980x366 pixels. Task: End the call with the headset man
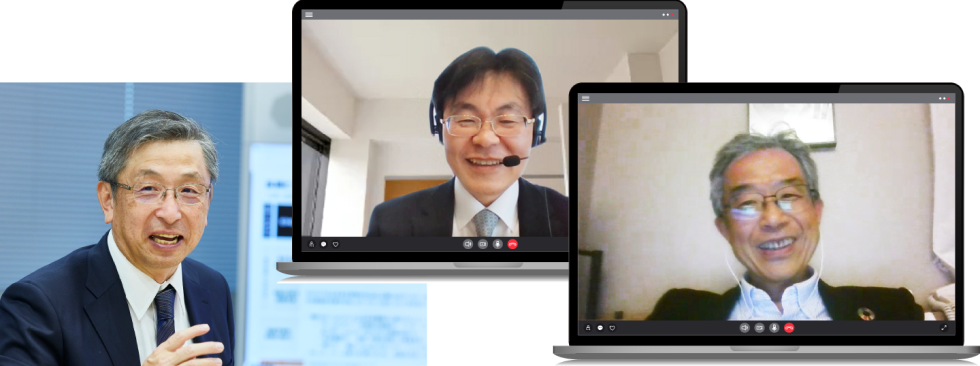[x=513, y=244]
